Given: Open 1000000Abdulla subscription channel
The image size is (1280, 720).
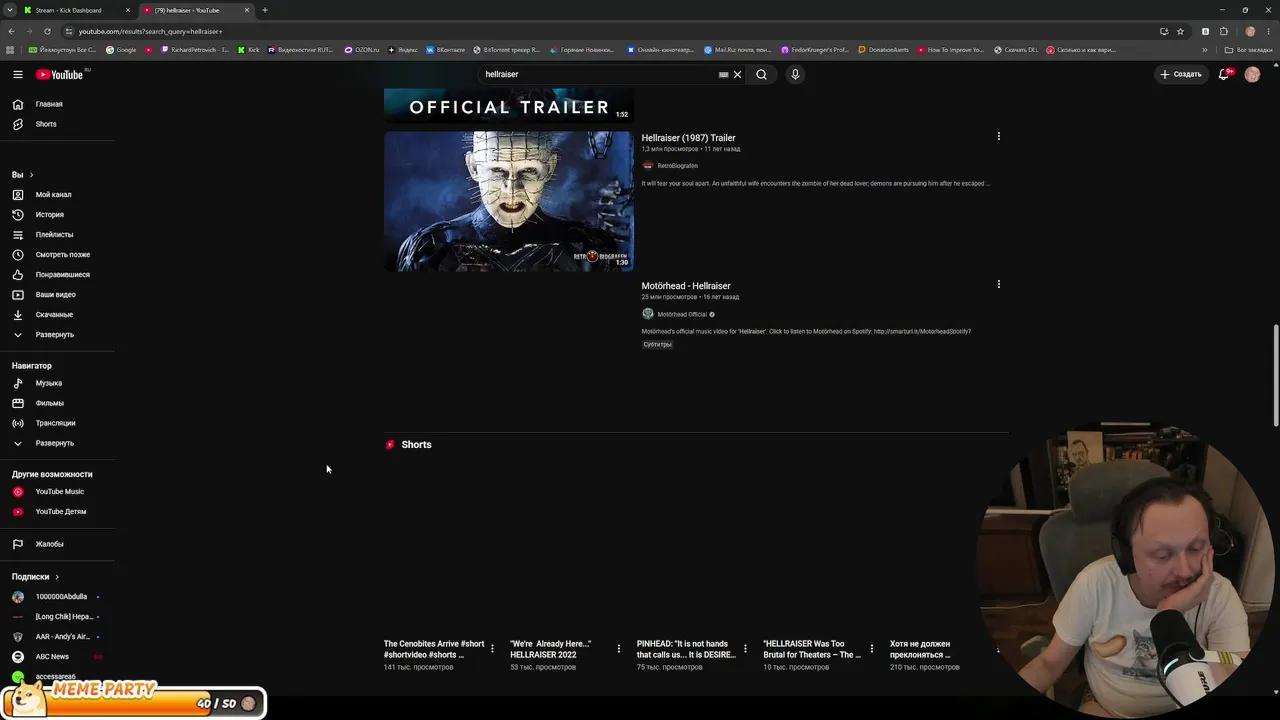Looking at the screenshot, I should click(x=61, y=597).
